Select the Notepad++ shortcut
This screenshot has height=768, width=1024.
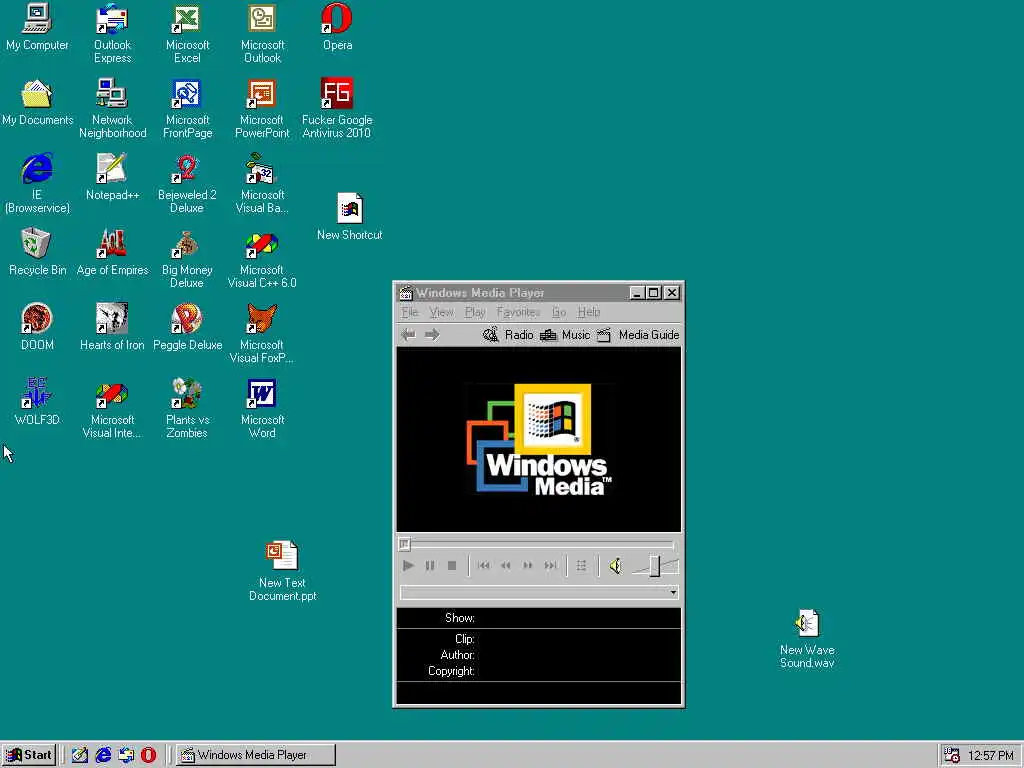pos(112,177)
